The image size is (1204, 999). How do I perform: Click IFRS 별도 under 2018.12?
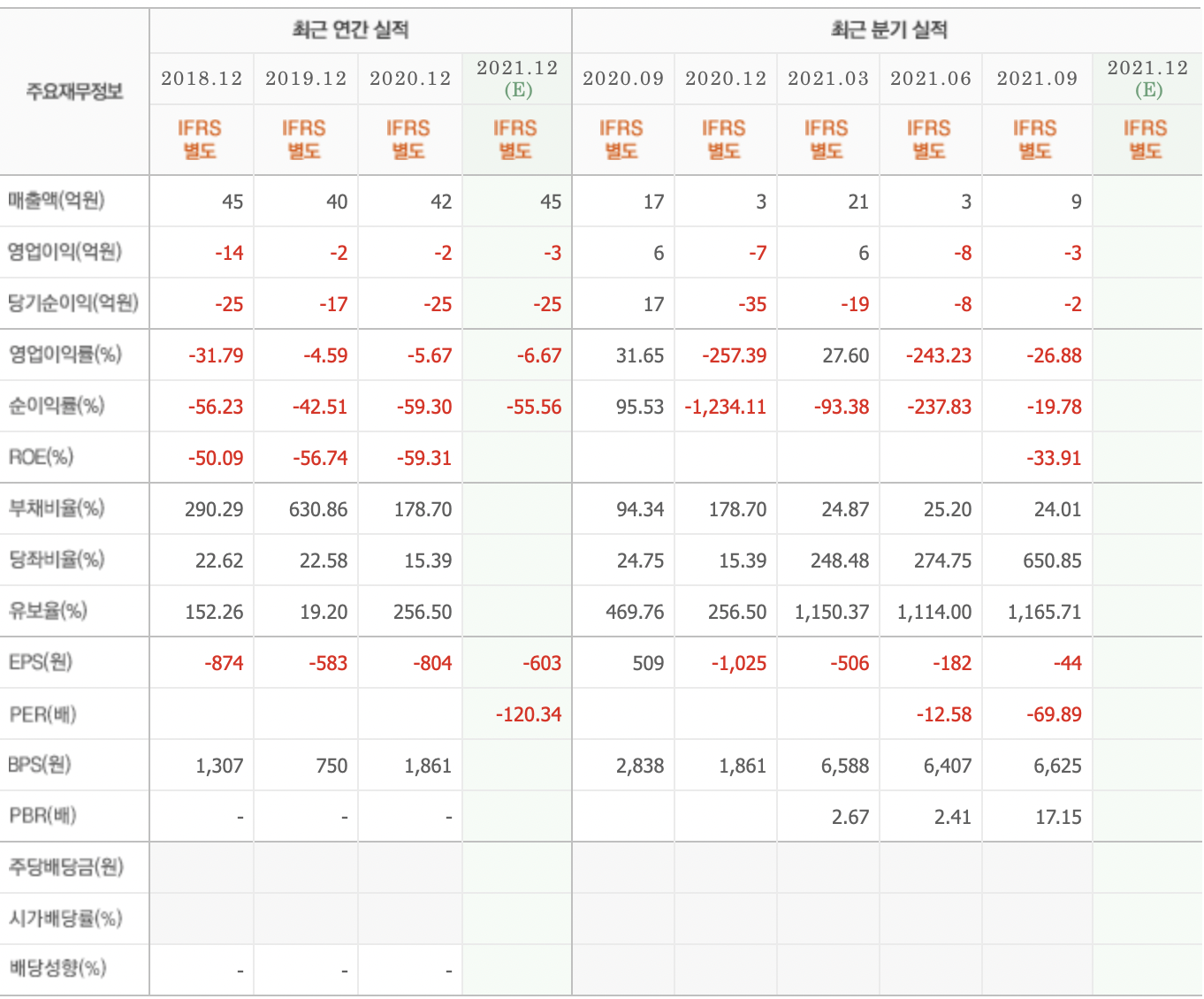coord(200,140)
